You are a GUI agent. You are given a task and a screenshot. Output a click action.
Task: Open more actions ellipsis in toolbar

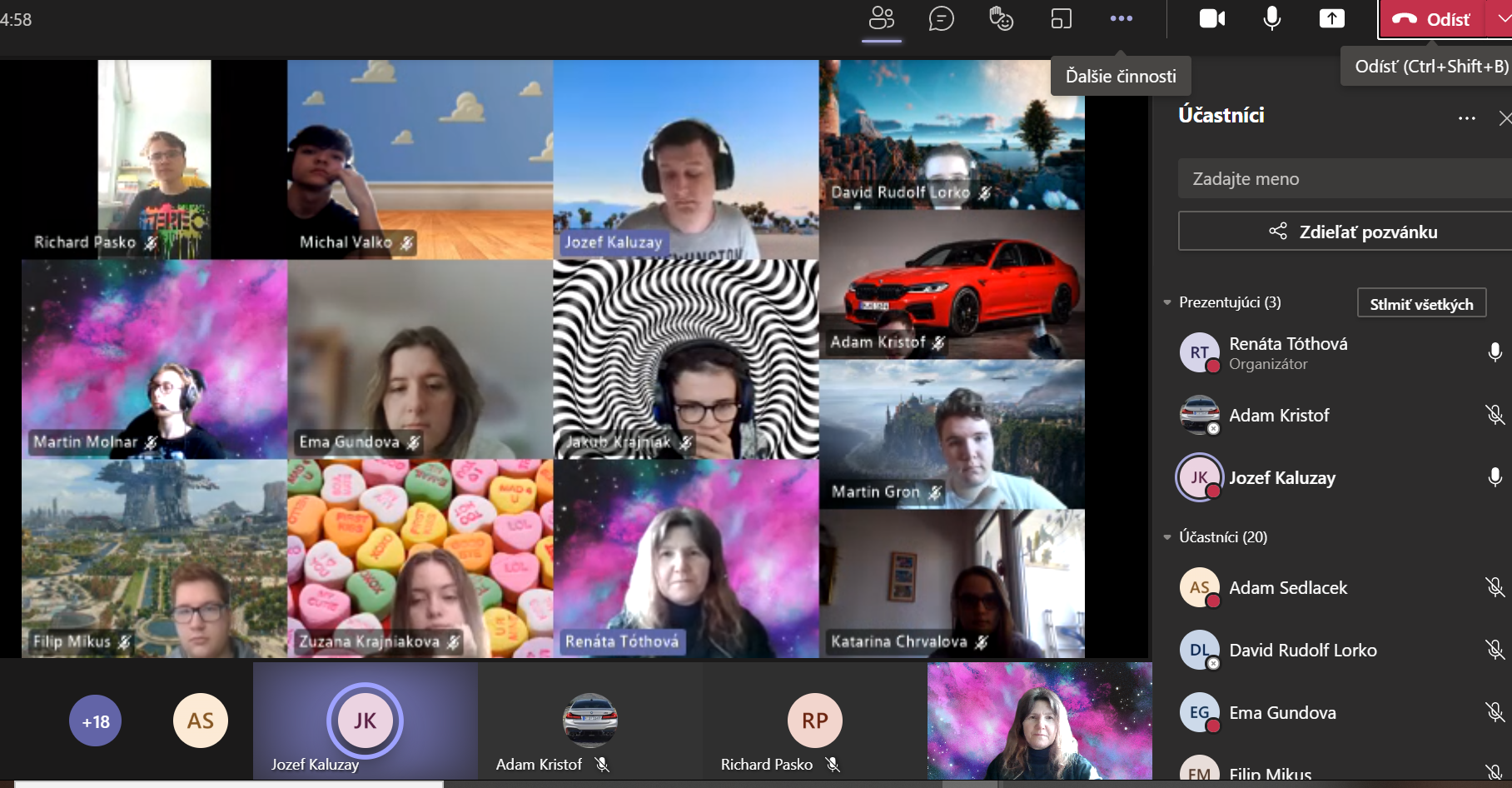[1121, 18]
